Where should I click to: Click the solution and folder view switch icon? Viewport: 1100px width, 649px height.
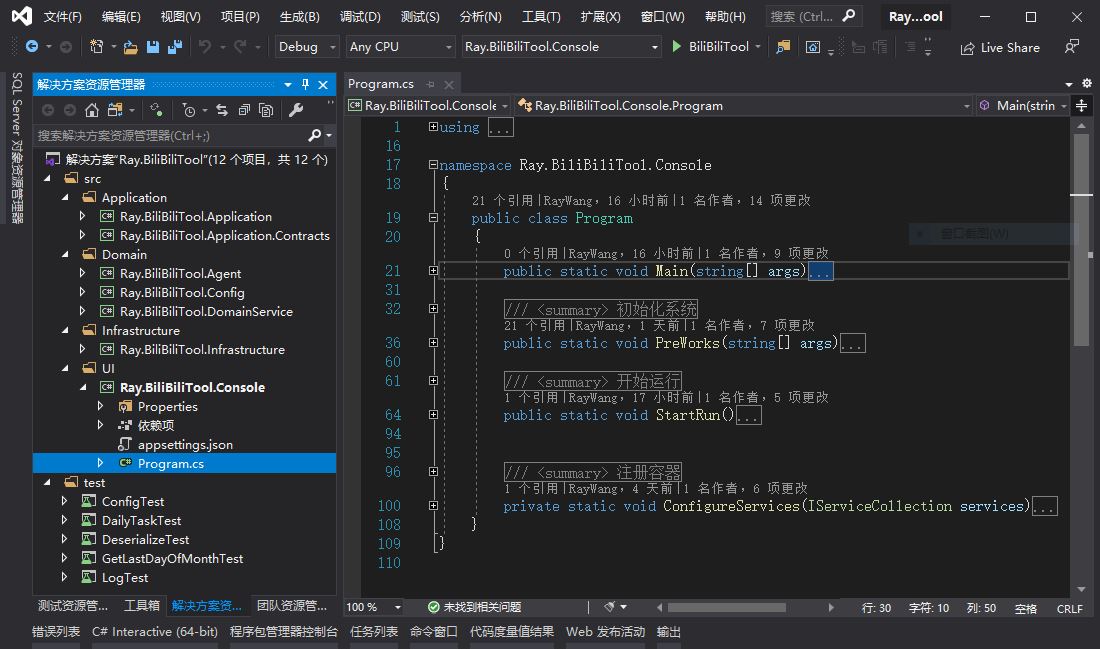[115, 110]
